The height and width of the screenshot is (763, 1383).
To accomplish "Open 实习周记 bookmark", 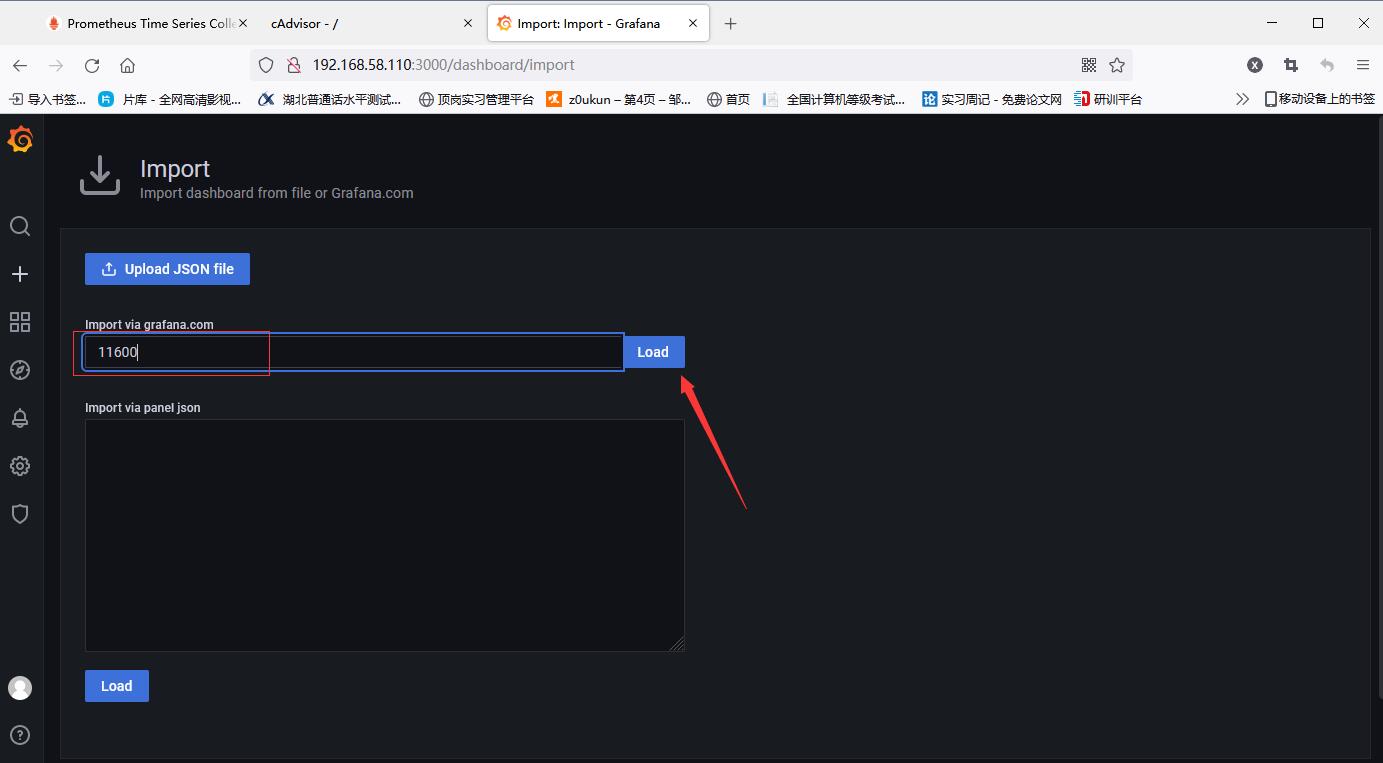I will (x=992, y=99).
